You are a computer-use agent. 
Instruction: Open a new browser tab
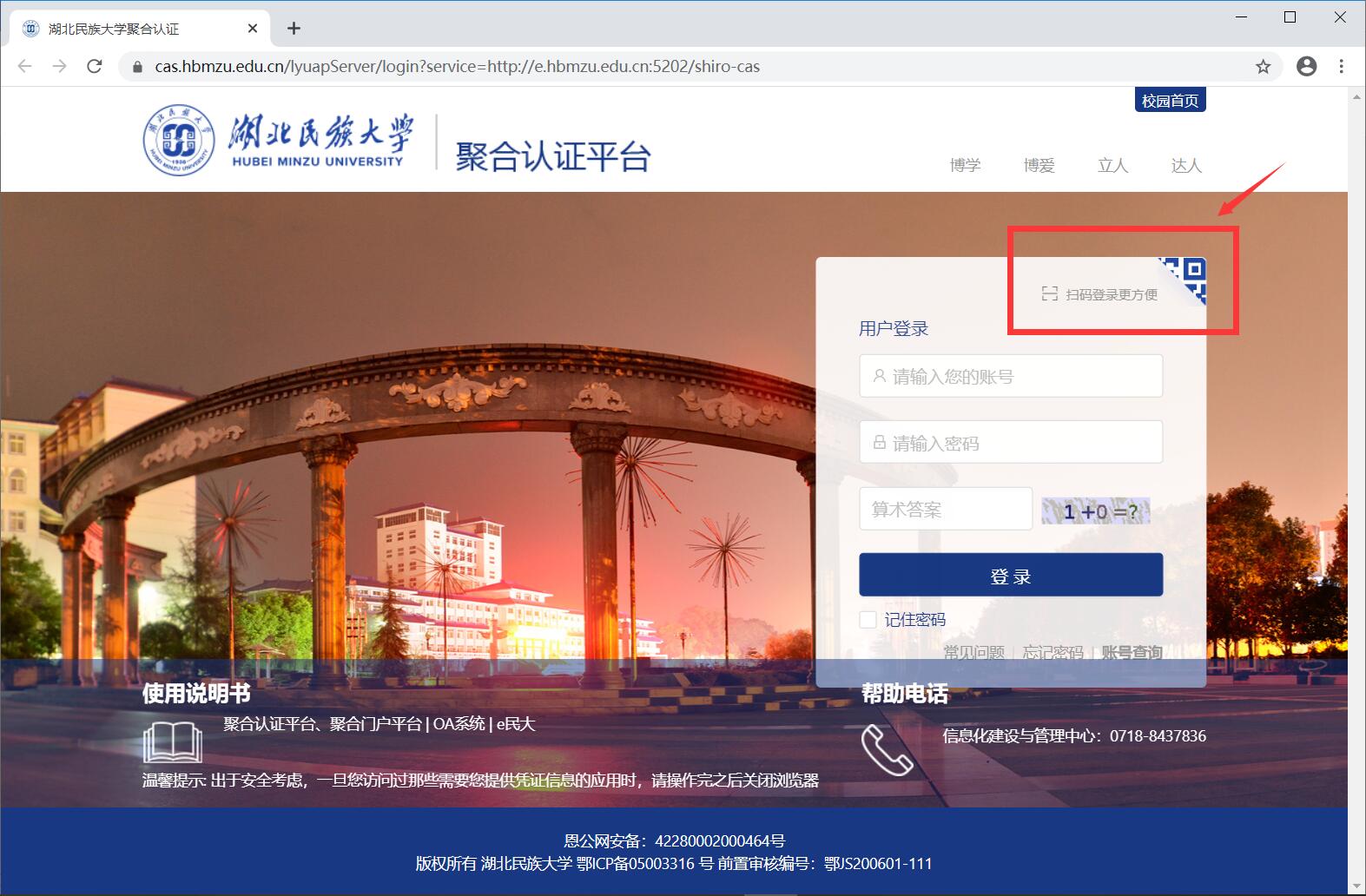[294, 29]
